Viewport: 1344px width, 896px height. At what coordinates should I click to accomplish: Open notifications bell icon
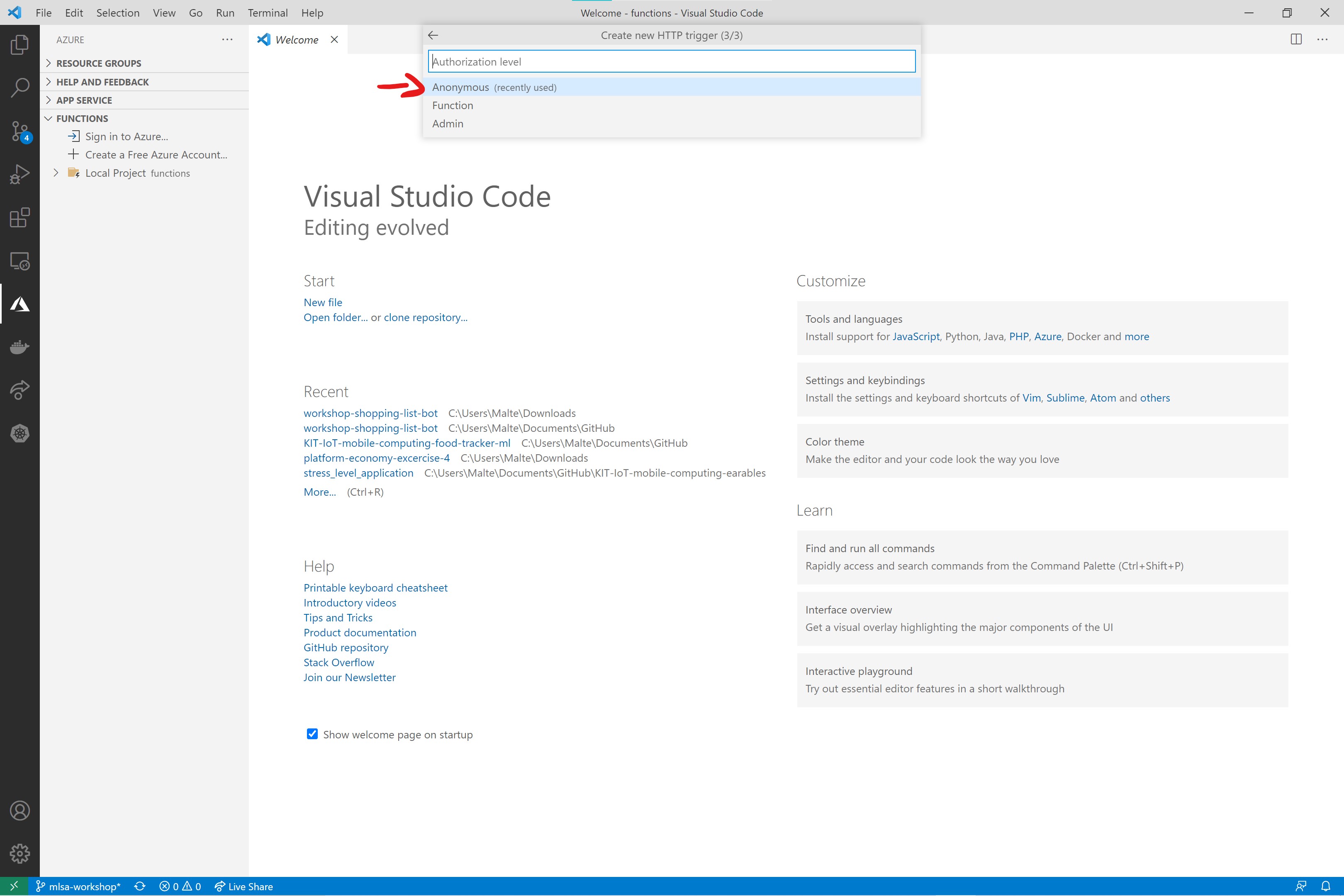(x=1326, y=886)
